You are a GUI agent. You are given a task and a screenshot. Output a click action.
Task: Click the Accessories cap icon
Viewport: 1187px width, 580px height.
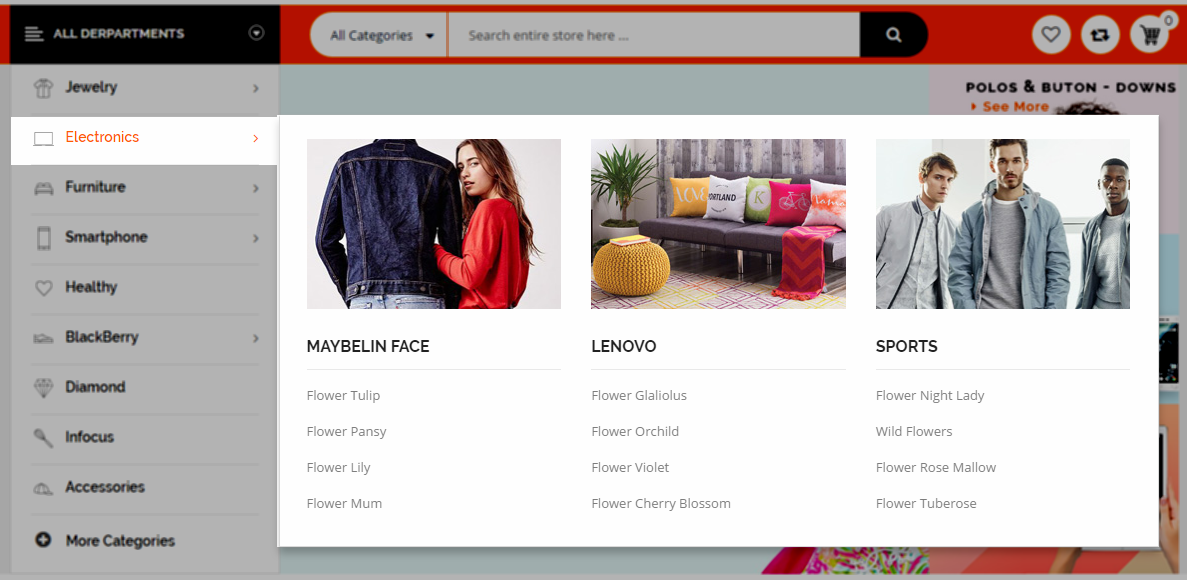click(x=43, y=489)
